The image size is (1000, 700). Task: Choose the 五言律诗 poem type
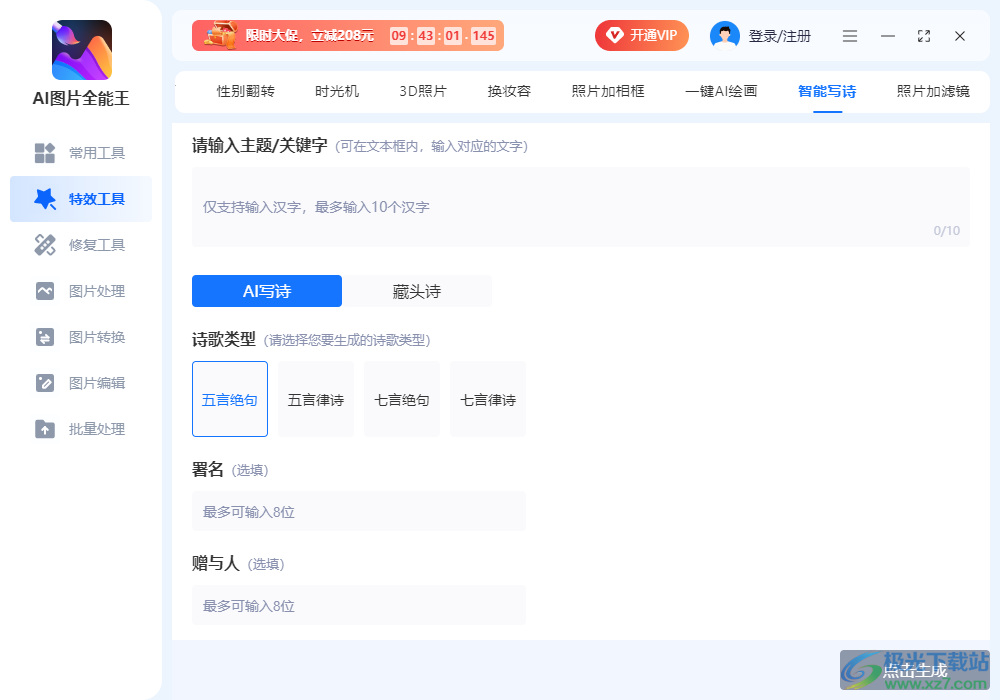click(315, 399)
